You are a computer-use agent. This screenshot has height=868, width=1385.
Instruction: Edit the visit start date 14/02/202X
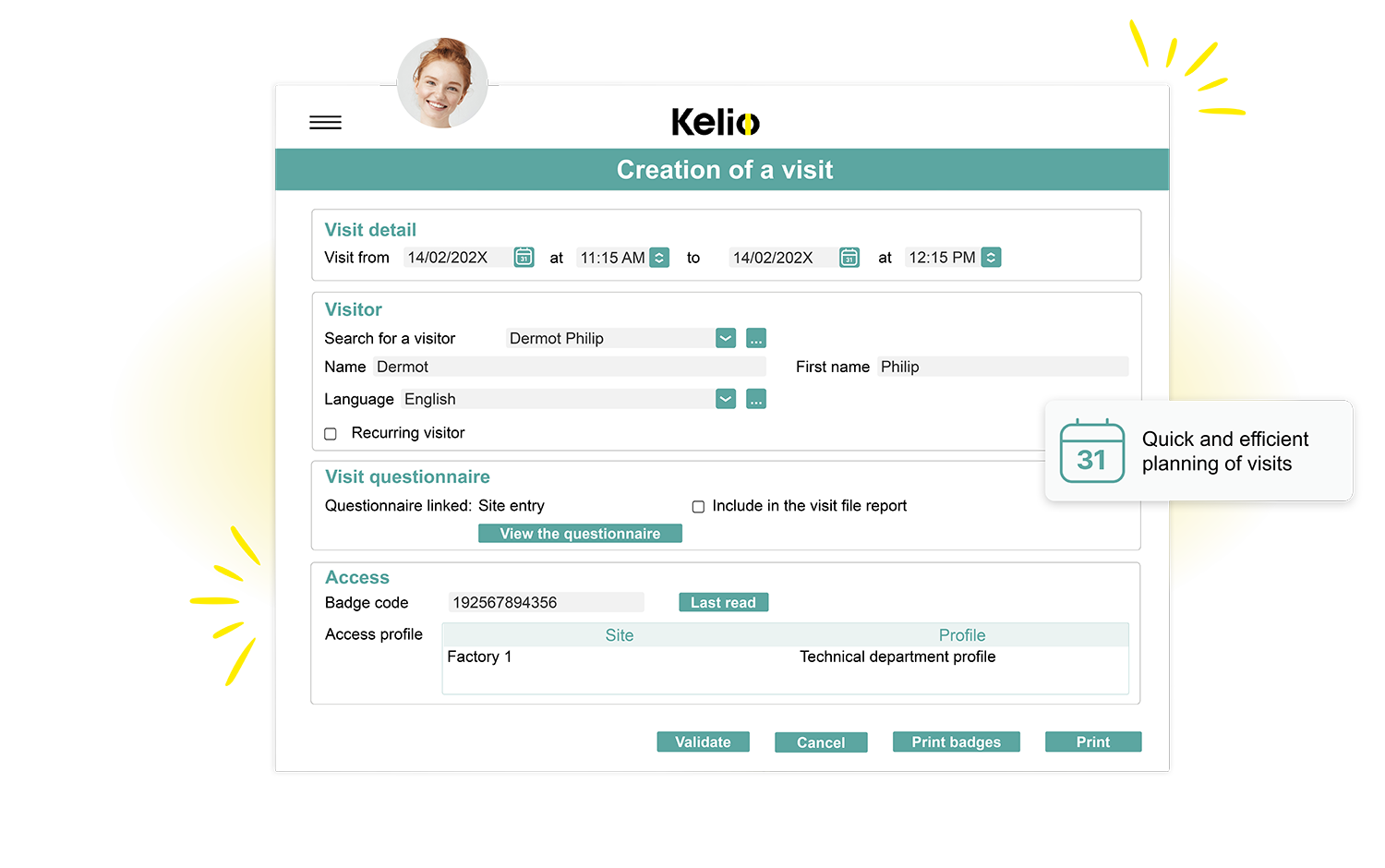[x=457, y=258]
